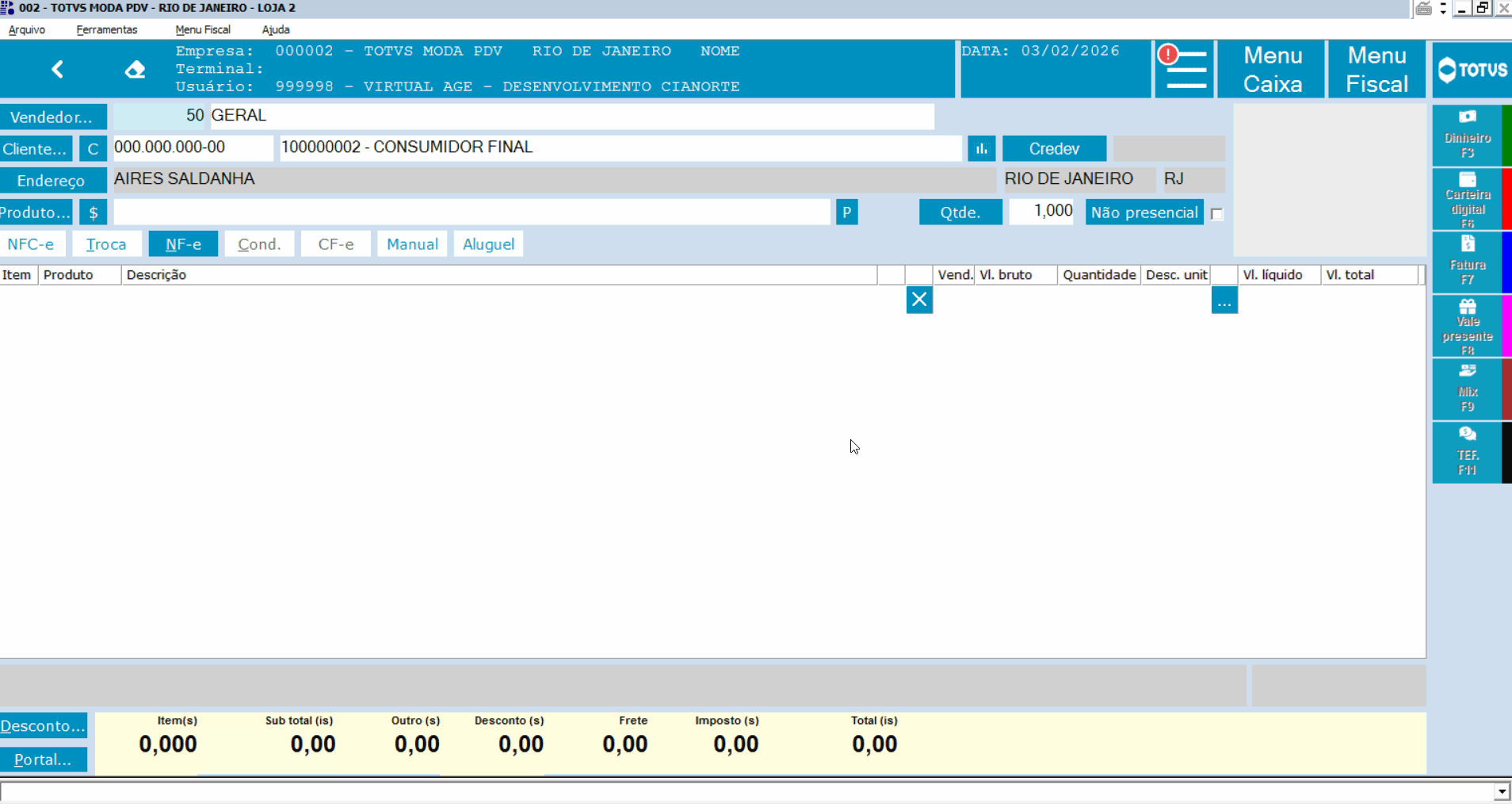Click the Não presencial button
Screen dimensions: 1512x804
(x=1144, y=212)
